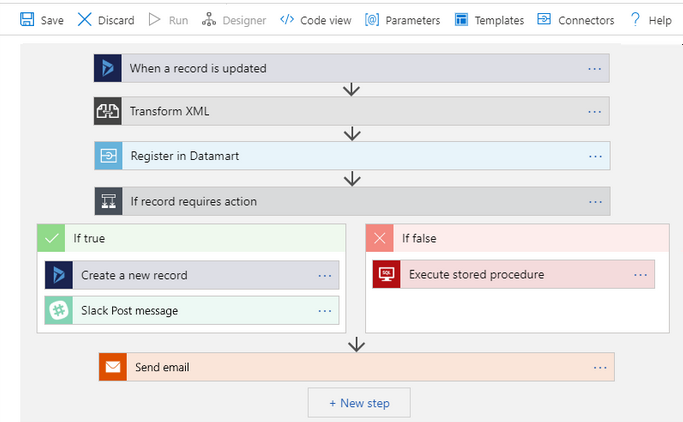This screenshot has width=683, height=422.
Task: Click Dynamics icon on 'When a record is updated'
Action: (x=108, y=68)
